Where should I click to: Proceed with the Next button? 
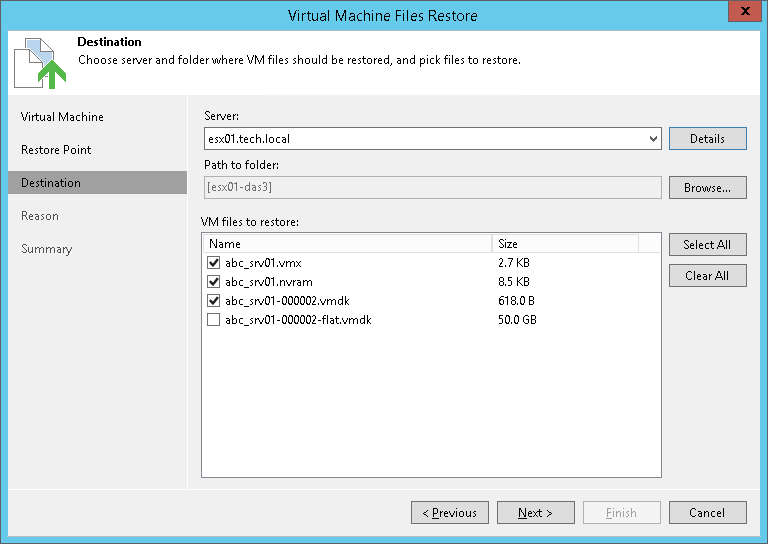(536, 513)
